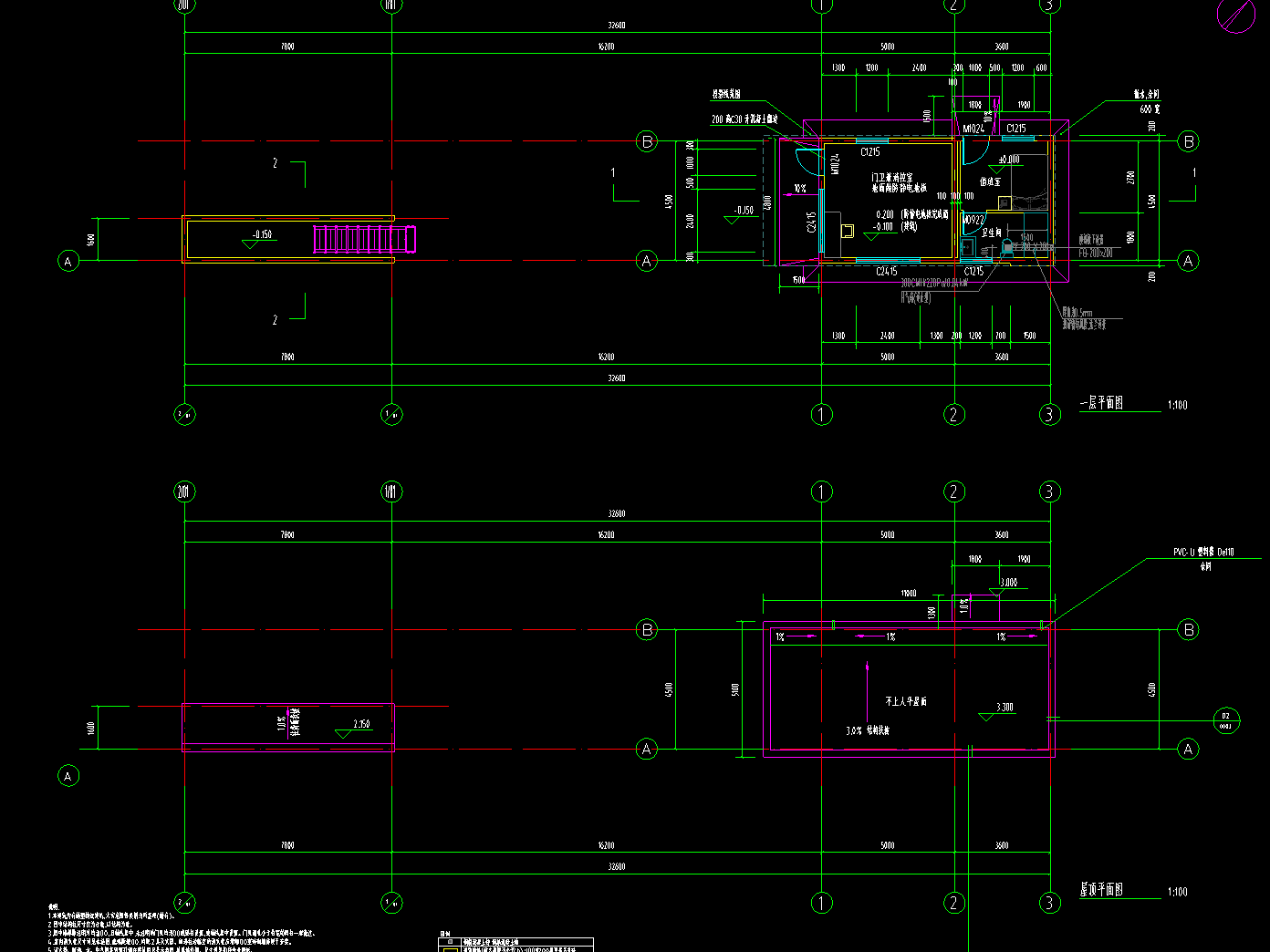Click the yellow legend swatch at the bottom
Viewport: 1270px width, 952px height.
(450, 948)
